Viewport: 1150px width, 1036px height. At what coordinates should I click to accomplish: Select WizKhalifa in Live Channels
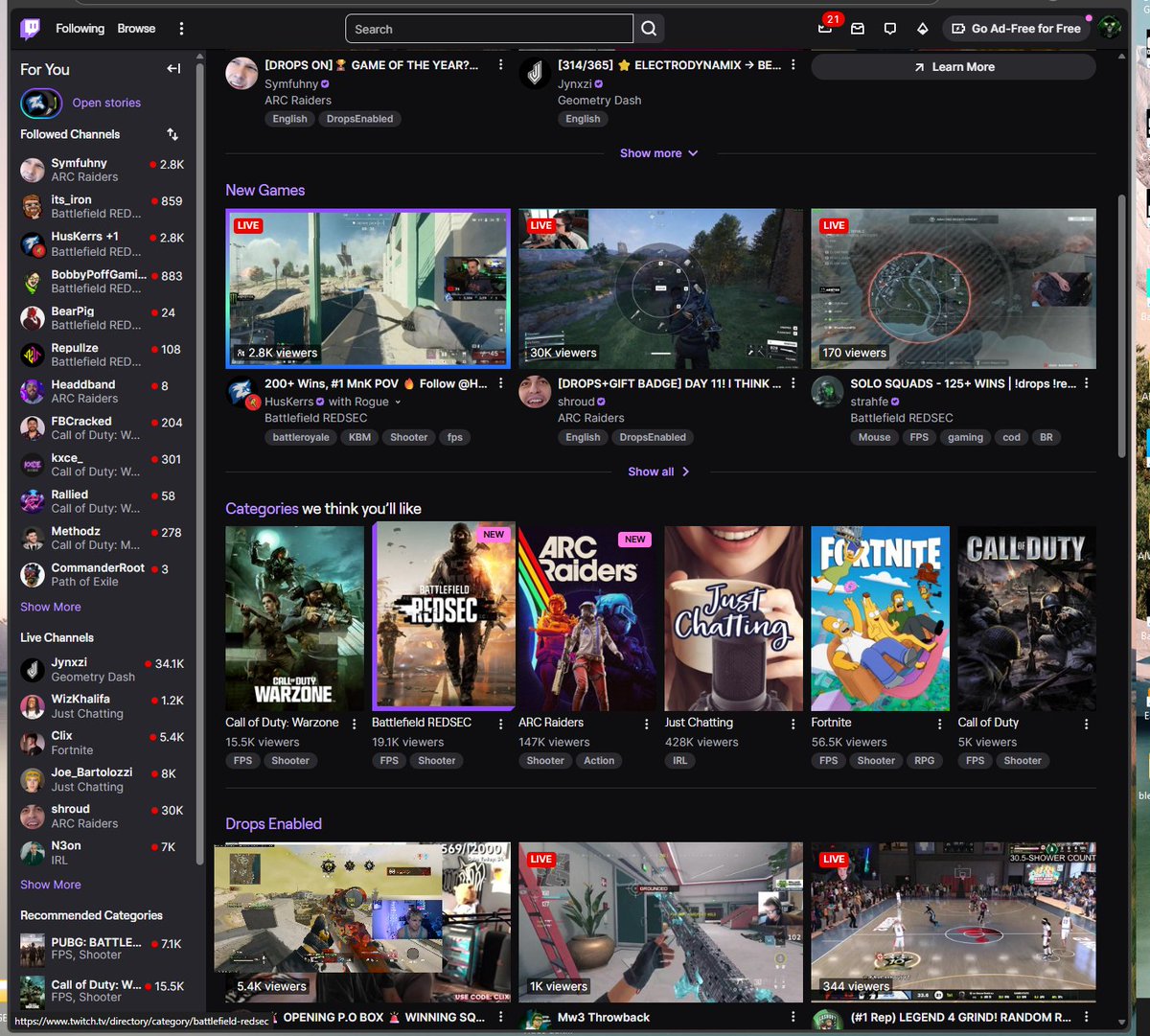pyautogui.click(x=103, y=705)
